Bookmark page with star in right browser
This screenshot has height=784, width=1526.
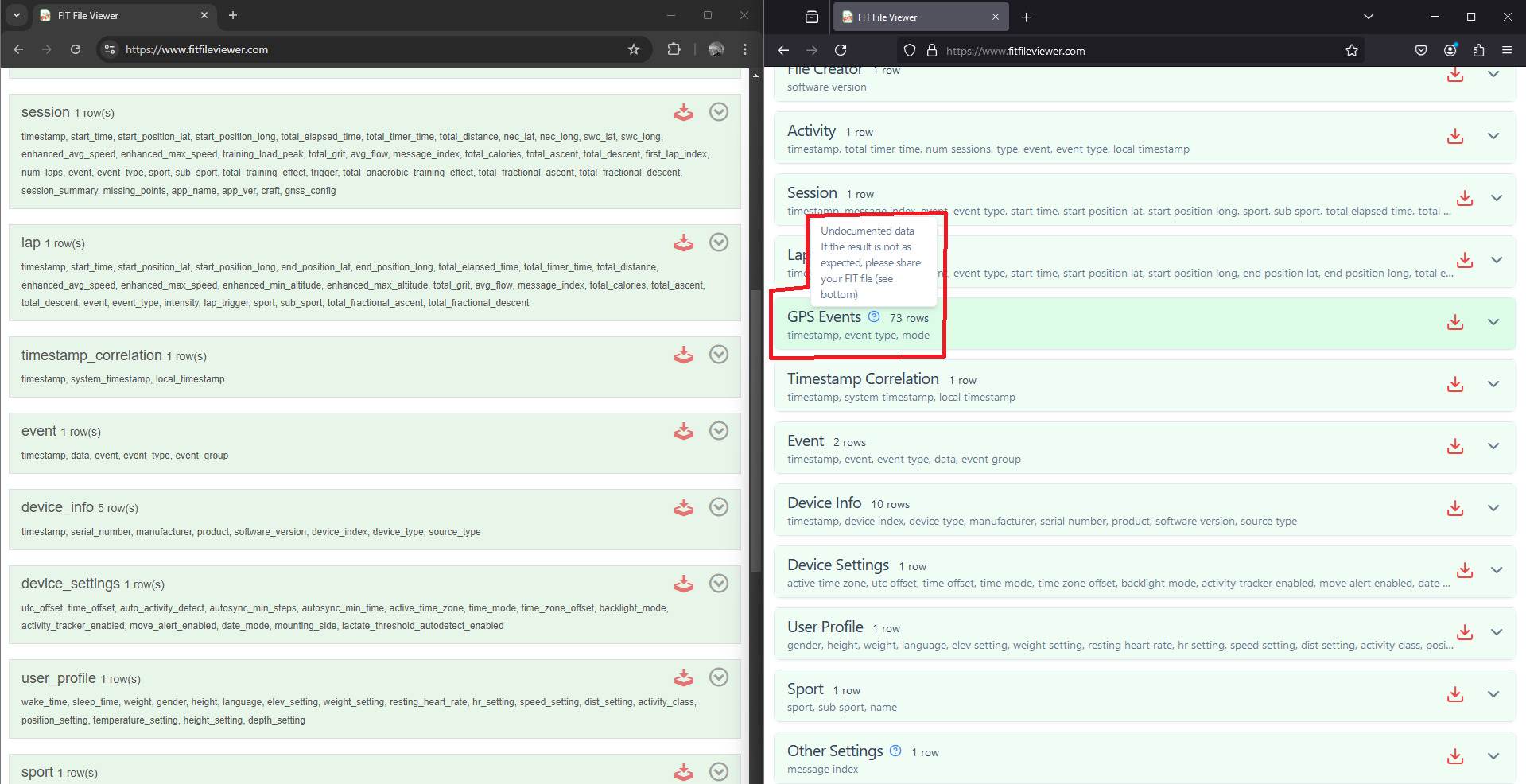tap(1351, 51)
